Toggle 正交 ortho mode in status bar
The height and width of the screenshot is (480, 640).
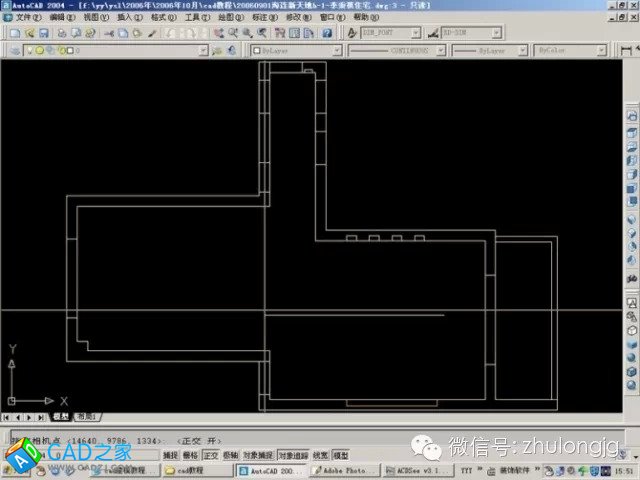[210, 454]
